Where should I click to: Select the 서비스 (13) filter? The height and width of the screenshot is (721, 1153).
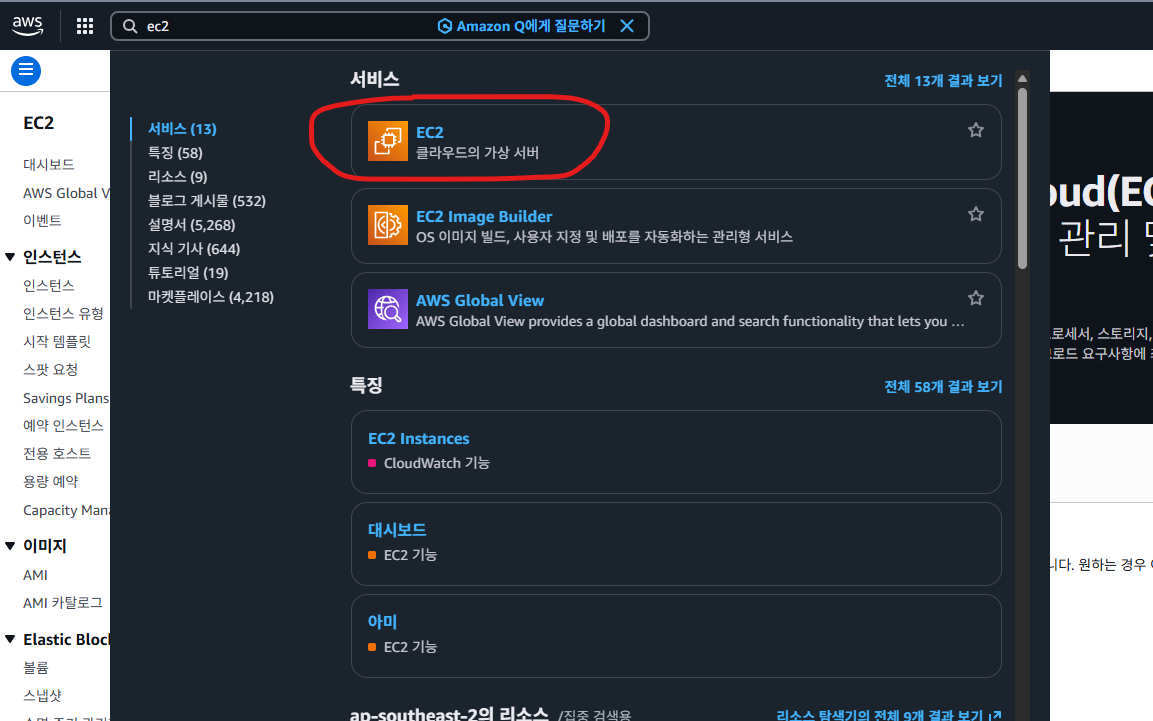[182, 129]
